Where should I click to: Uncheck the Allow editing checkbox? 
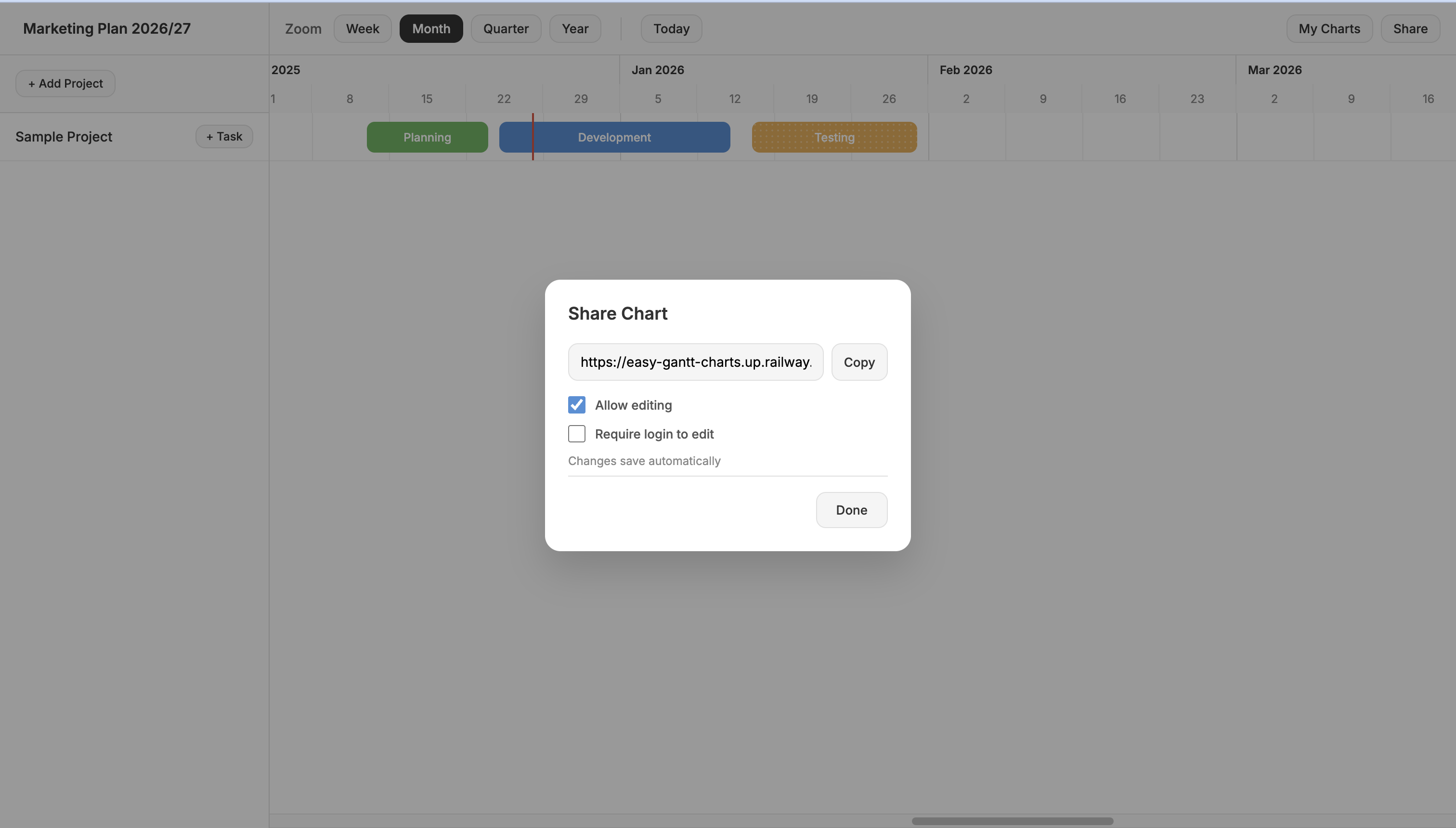[576, 405]
